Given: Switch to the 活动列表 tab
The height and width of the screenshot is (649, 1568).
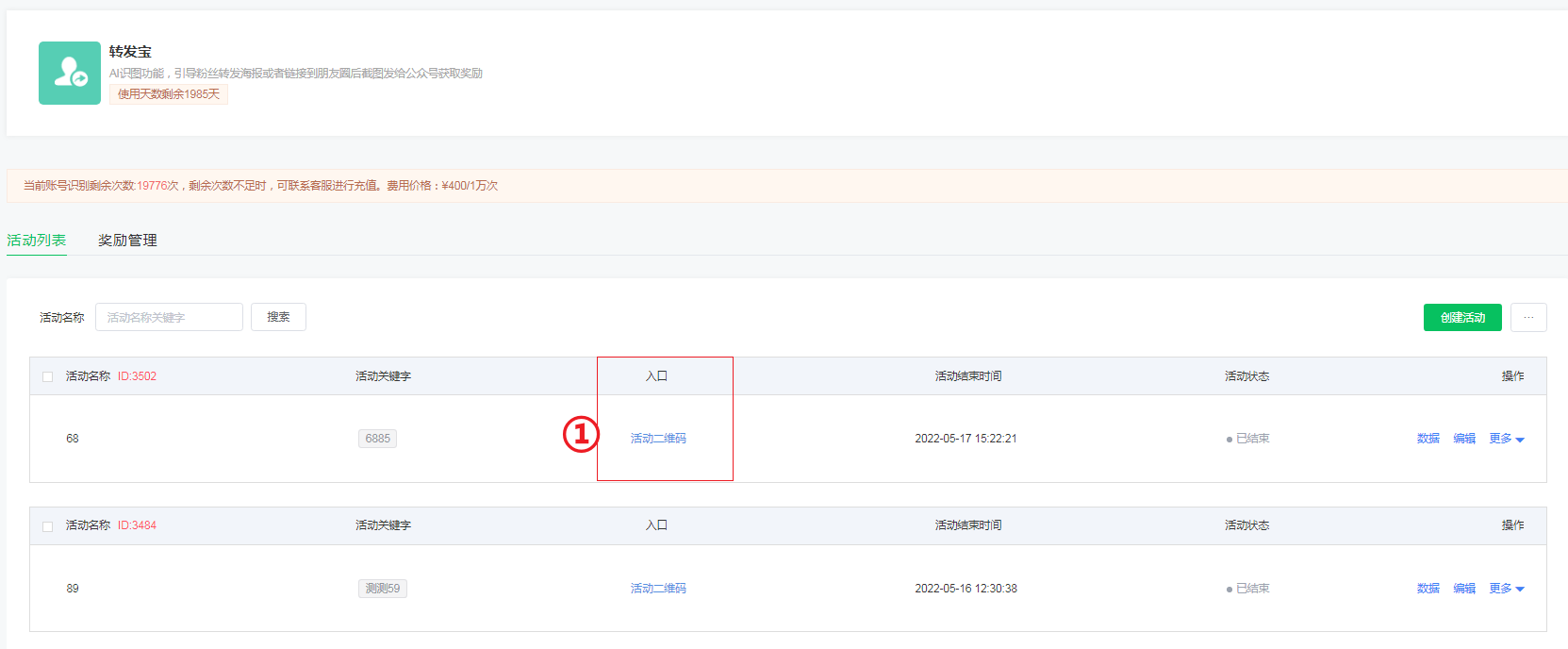Looking at the screenshot, I should pos(37,241).
